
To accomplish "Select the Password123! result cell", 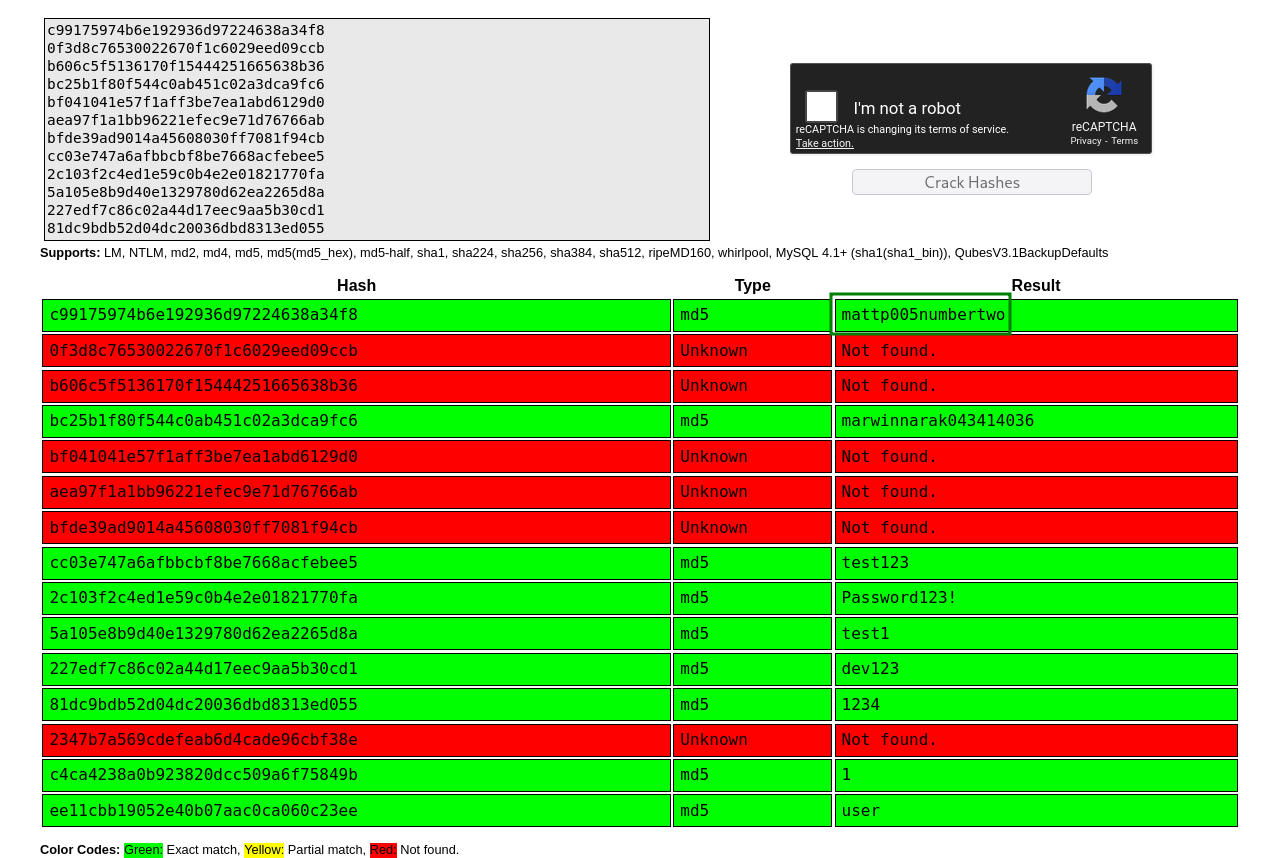I will (x=1035, y=598).
